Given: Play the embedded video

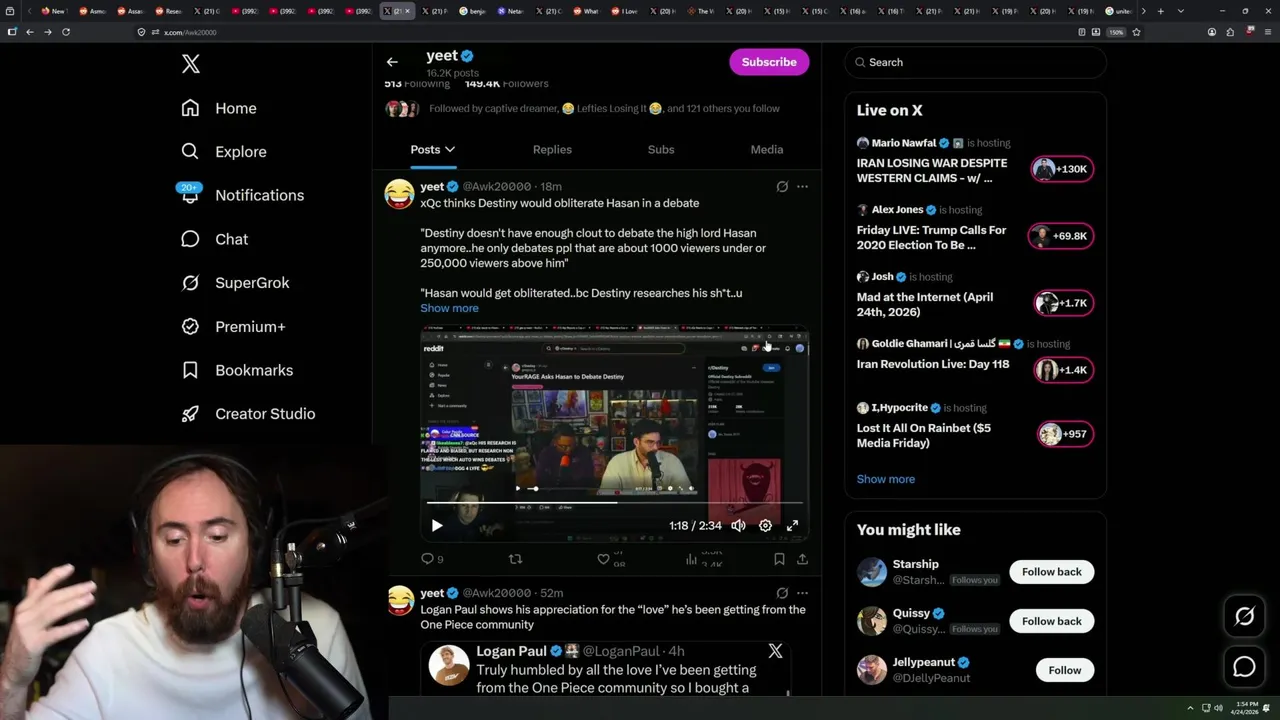Looking at the screenshot, I should [437, 525].
